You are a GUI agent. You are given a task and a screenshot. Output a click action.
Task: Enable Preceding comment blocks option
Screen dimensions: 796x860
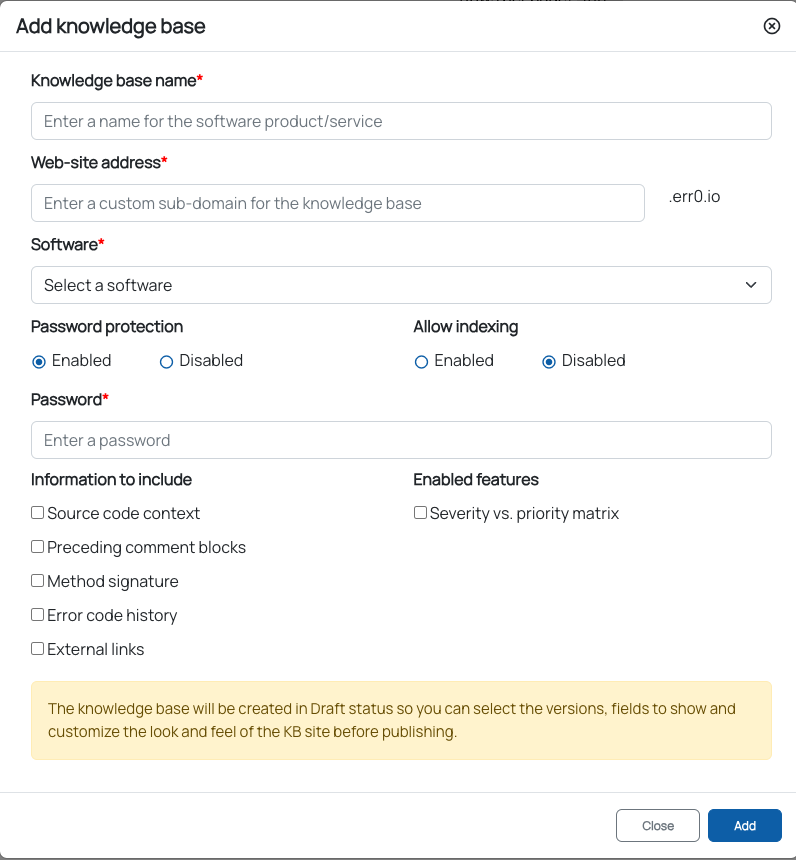[x=38, y=547]
